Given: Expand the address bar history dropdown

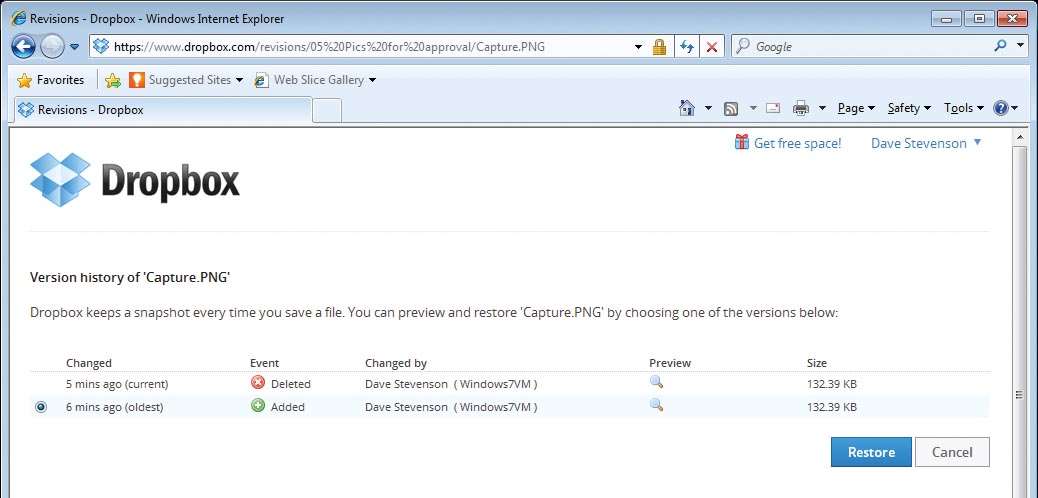Looking at the screenshot, I should coord(638,47).
